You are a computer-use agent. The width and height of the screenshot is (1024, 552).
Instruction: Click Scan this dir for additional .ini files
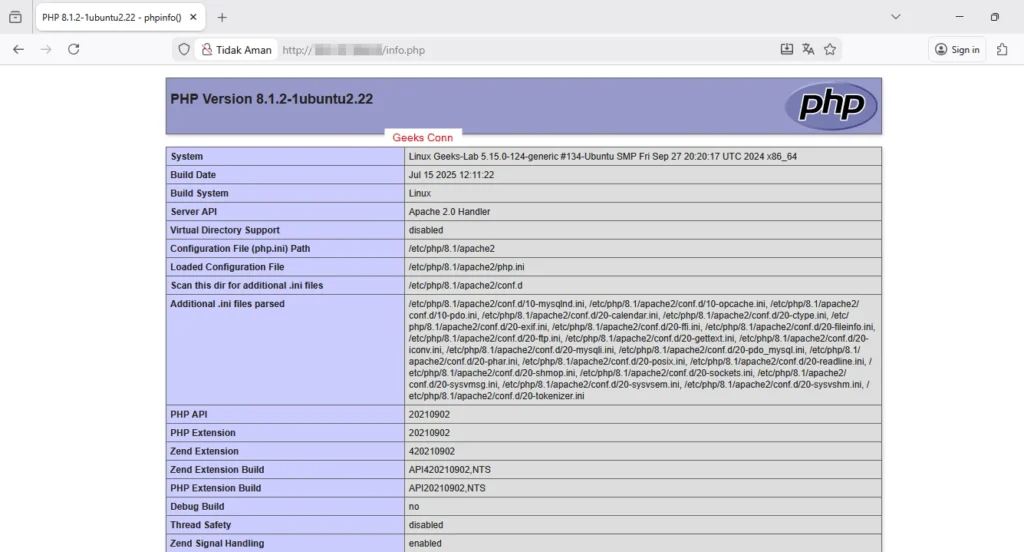pos(247,285)
